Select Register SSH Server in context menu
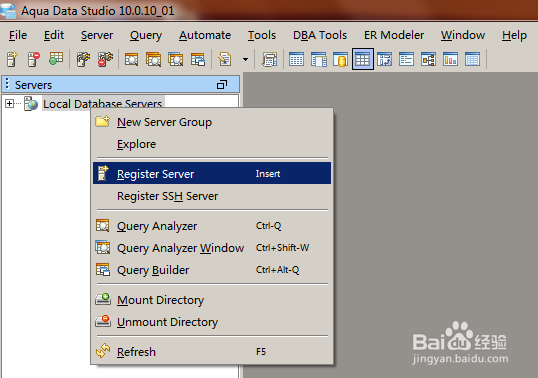Image resolution: width=538 pixels, height=378 pixels. click(x=212, y=196)
